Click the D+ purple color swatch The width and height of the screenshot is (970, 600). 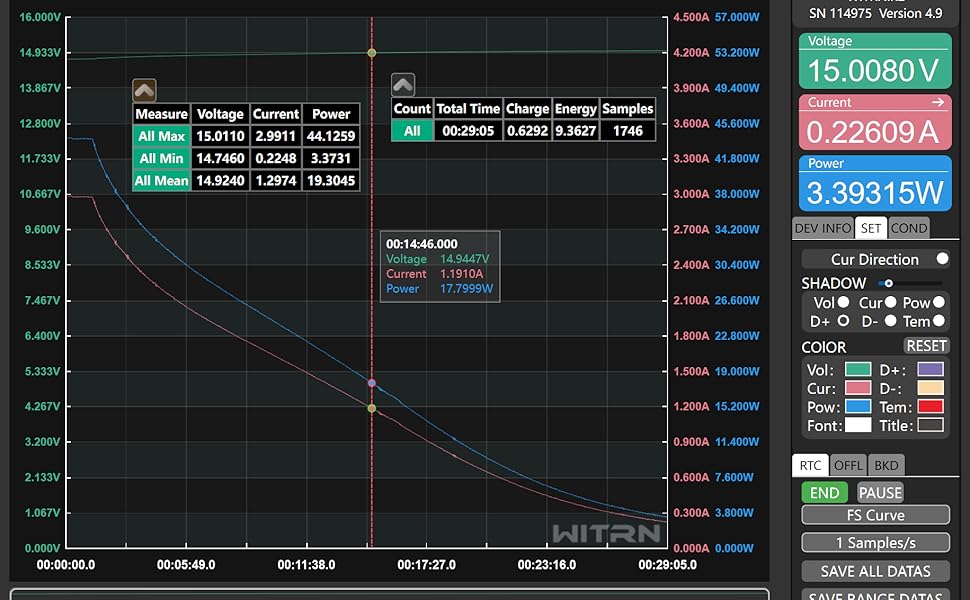point(931,371)
